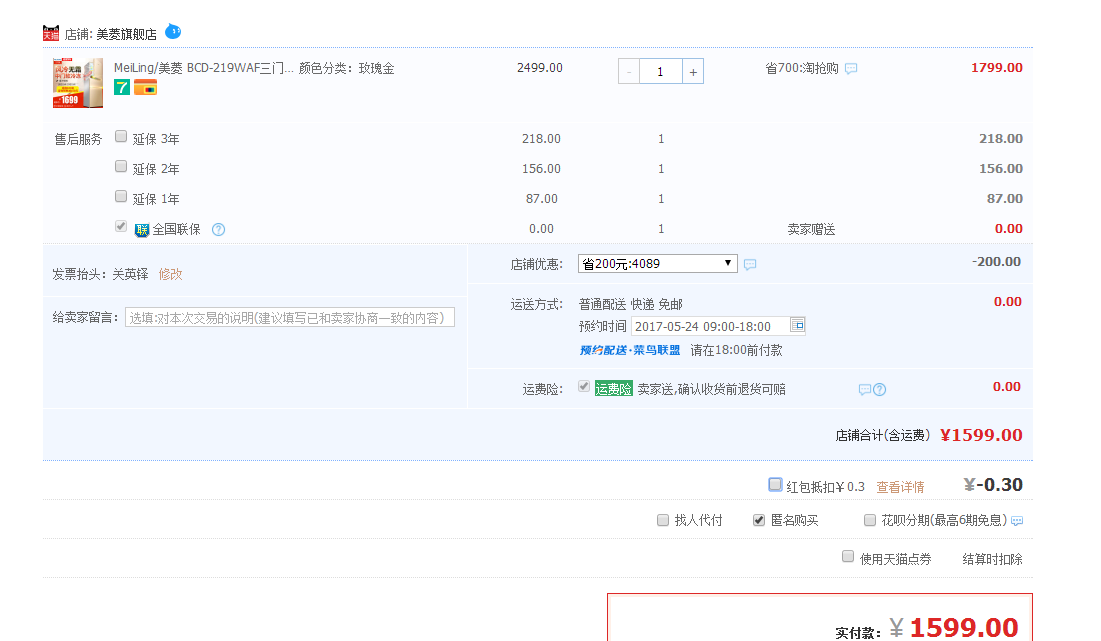This screenshot has width=1101, height=641.
Task: Decrease quantity with the minus button
Action: (629, 72)
